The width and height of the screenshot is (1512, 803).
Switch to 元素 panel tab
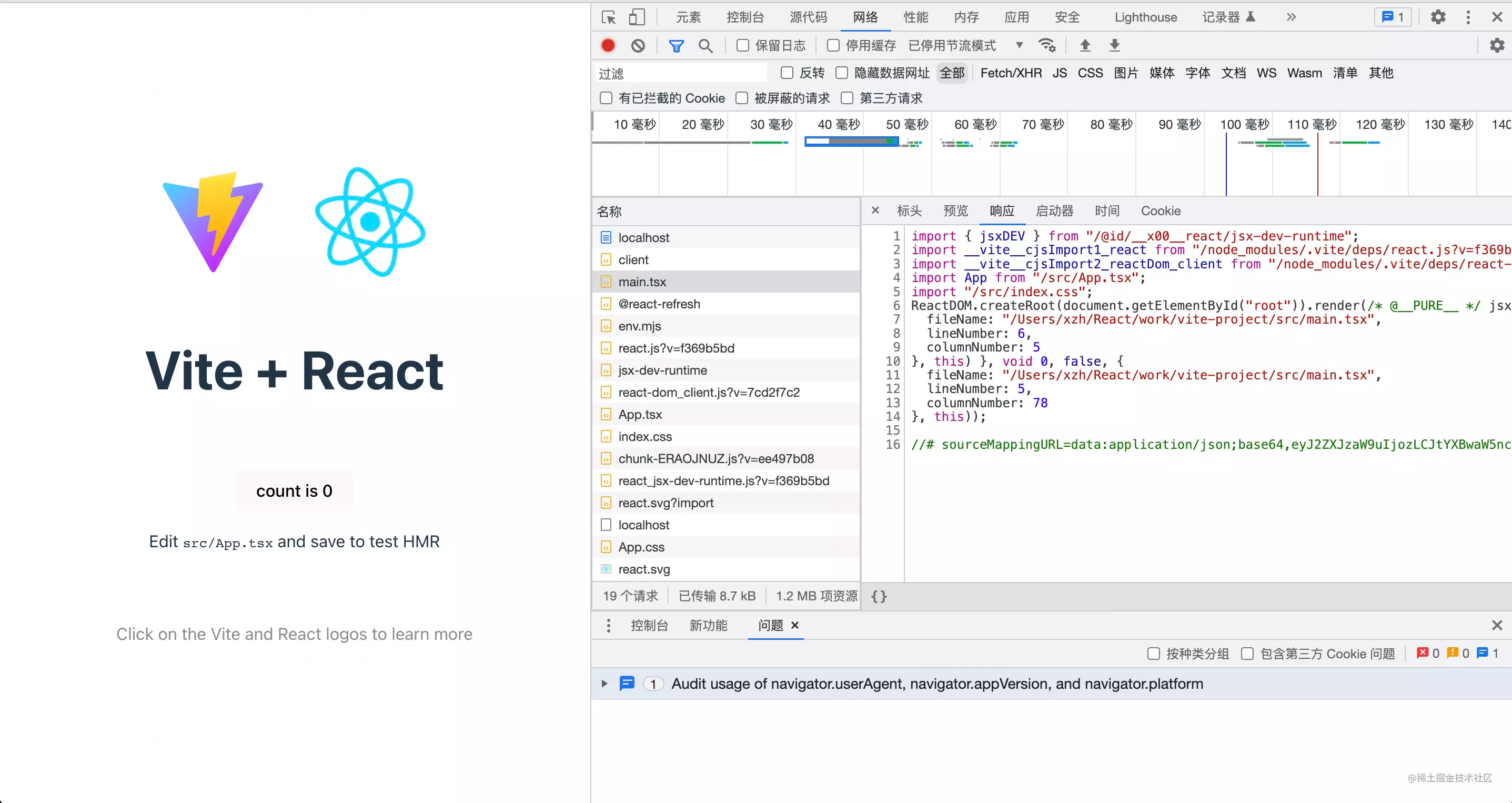[x=688, y=17]
